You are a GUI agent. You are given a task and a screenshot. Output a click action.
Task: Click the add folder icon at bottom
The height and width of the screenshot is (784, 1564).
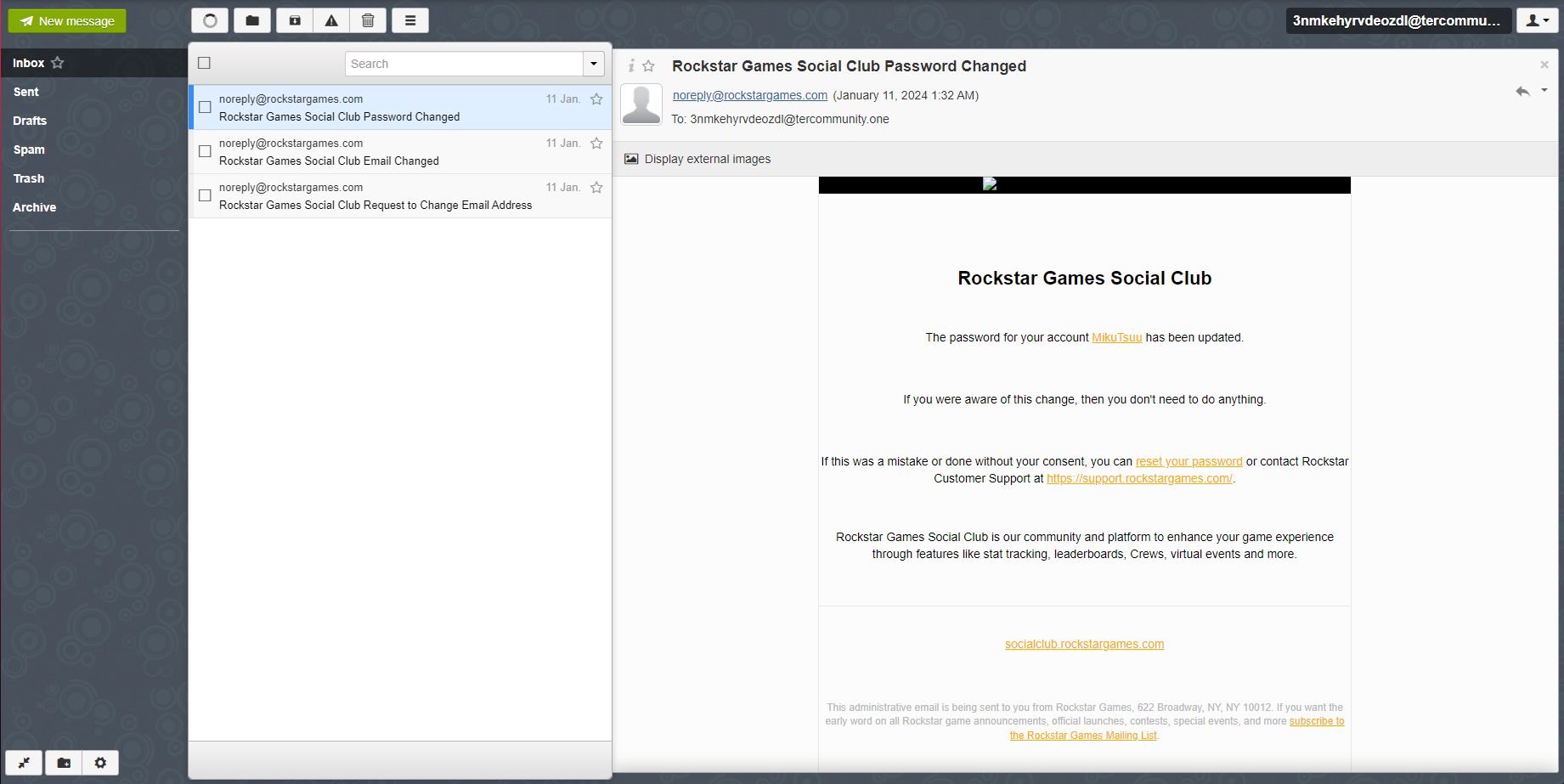[x=64, y=763]
